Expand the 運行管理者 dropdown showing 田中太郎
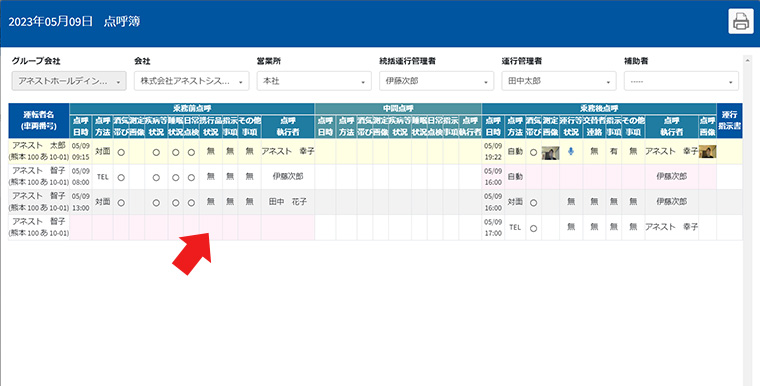760x386 pixels. coord(559,81)
